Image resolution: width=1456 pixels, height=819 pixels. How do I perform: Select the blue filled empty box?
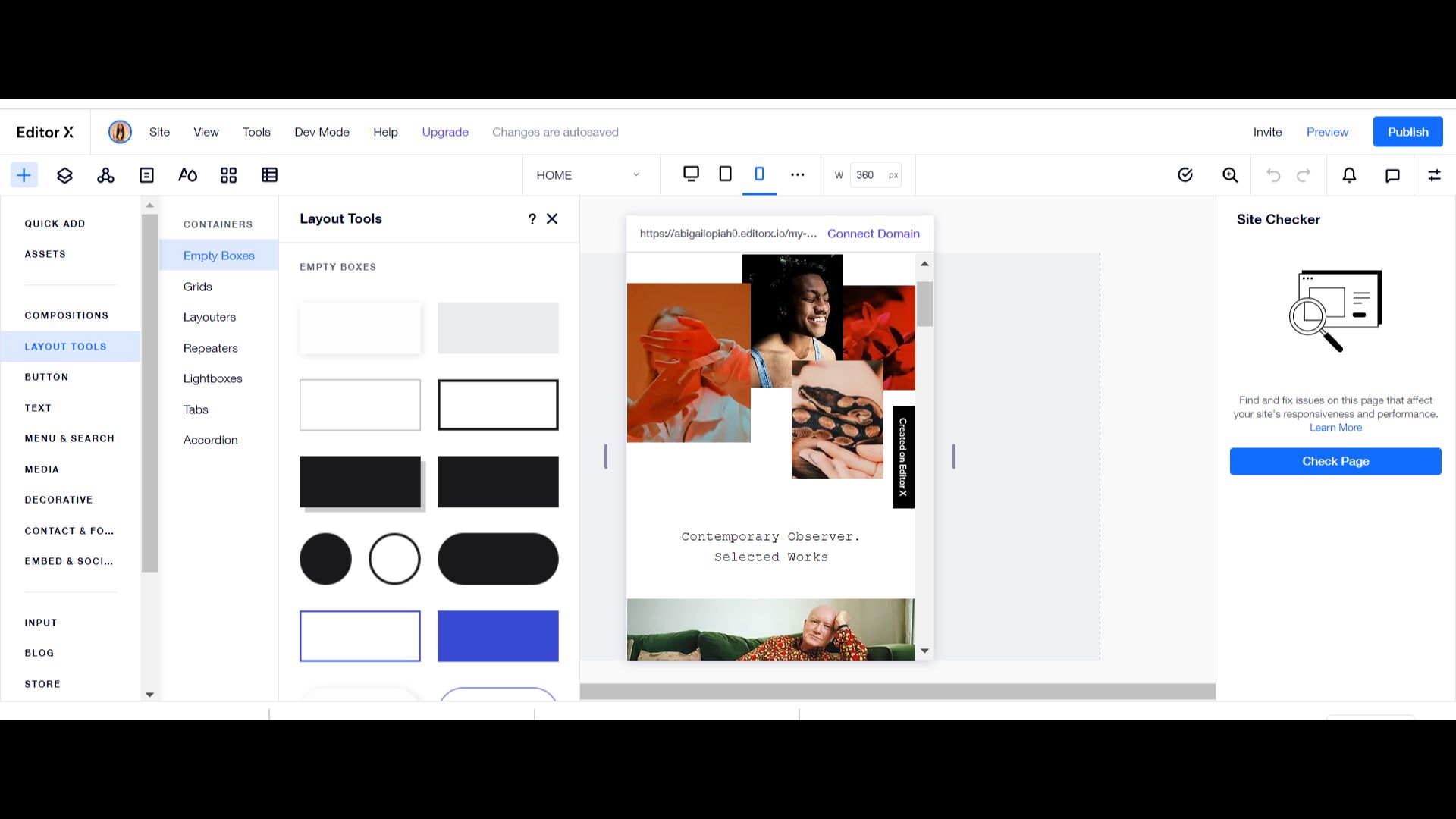(x=497, y=635)
